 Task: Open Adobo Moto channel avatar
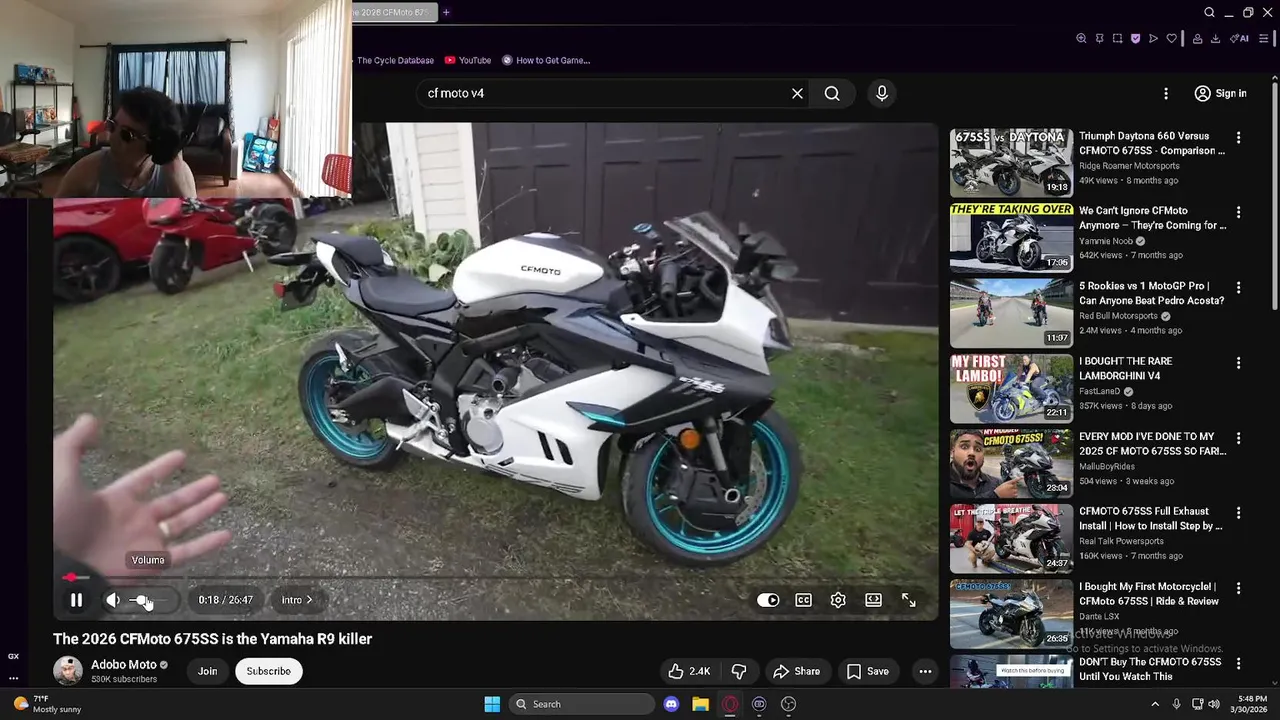coord(68,671)
